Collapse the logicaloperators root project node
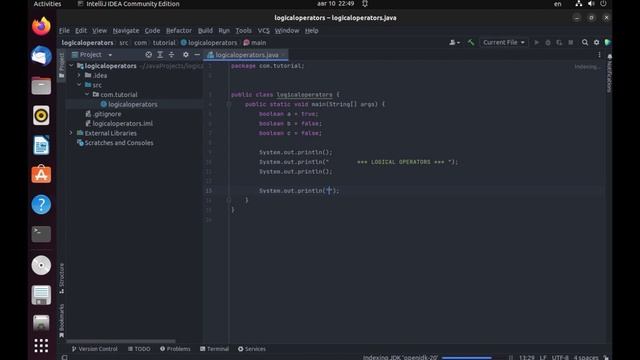The width and height of the screenshot is (640, 360). [71, 66]
